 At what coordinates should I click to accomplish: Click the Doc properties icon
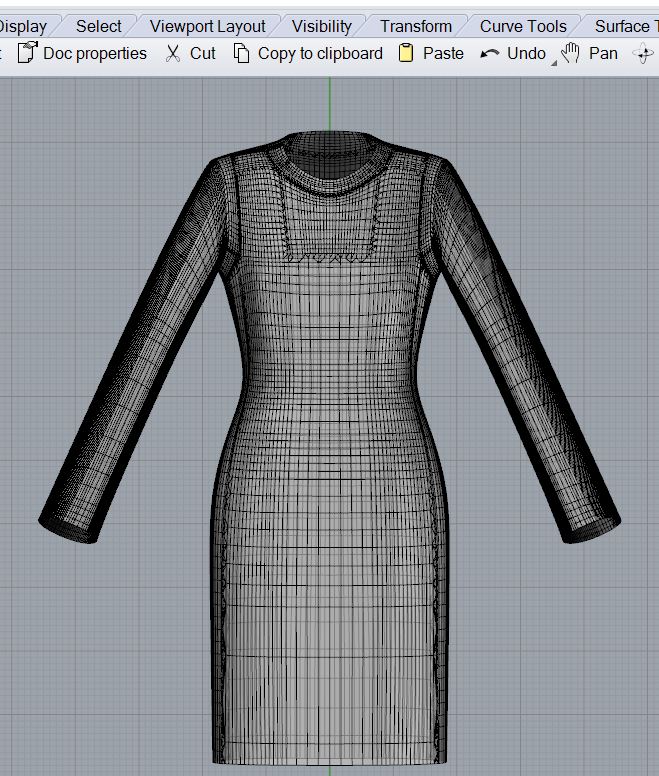point(27,52)
